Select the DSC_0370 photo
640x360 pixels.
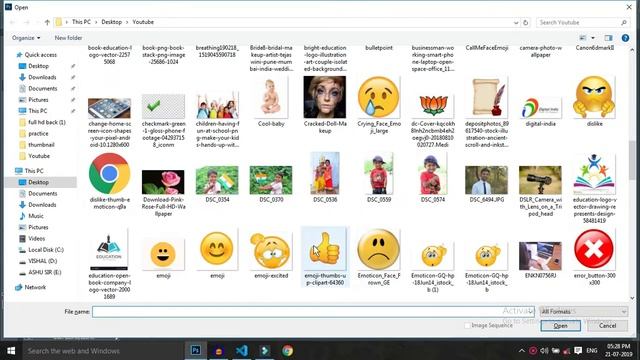pos(271,184)
